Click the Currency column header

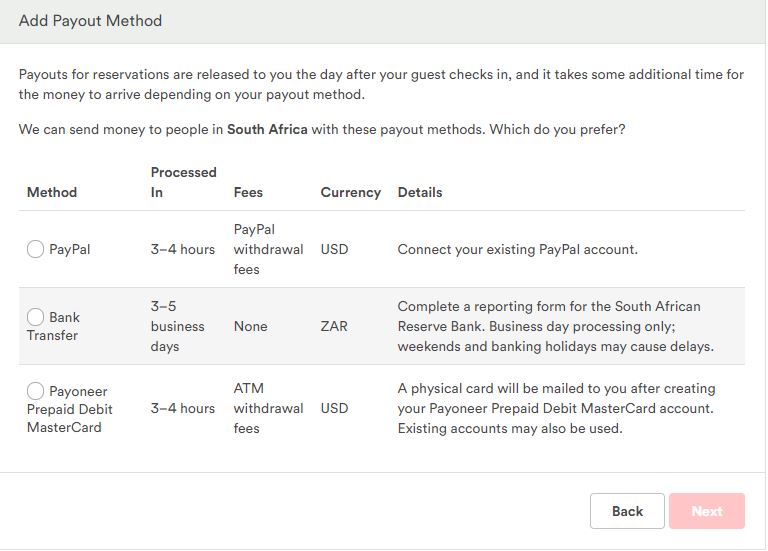350,192
